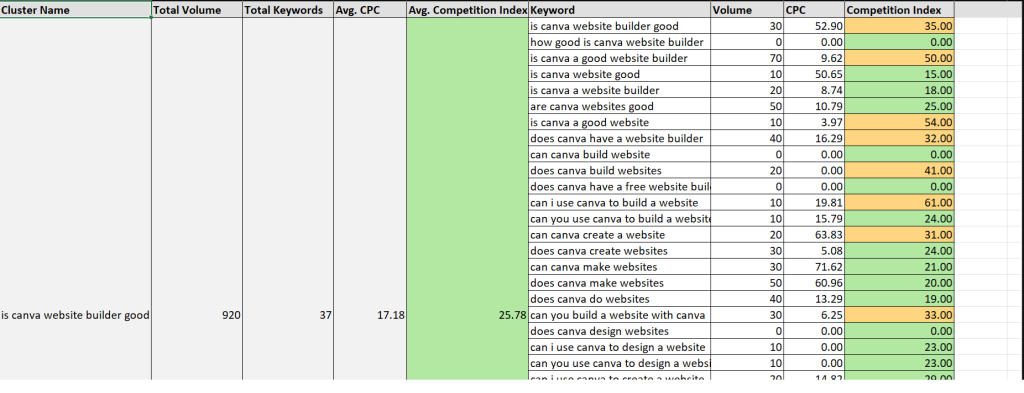Select keyword 'can i use canva to design a website'
This screenshot has width=1024, height=393.
pyautogui.click(x=619, y=347)
